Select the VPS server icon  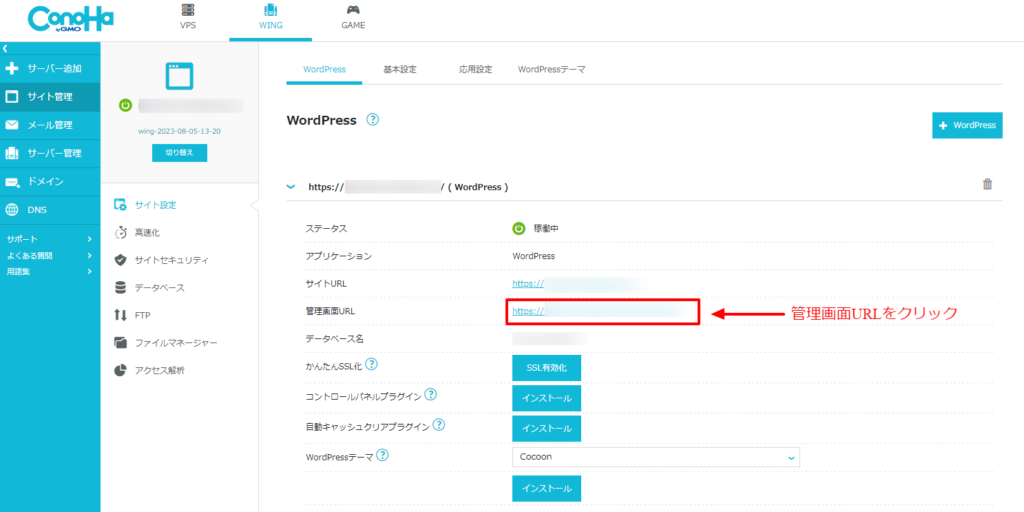(188, 10)
